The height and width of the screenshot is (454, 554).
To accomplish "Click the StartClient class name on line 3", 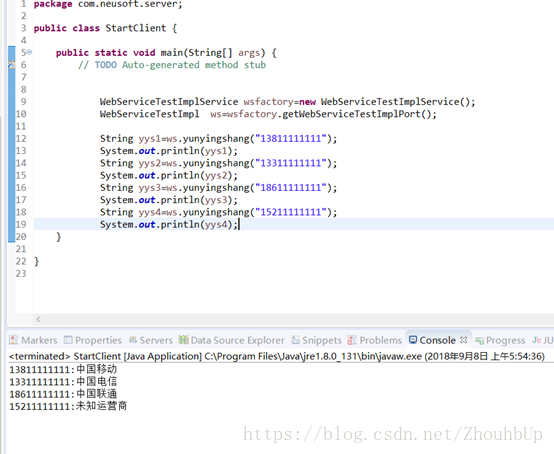I will 136,28.
